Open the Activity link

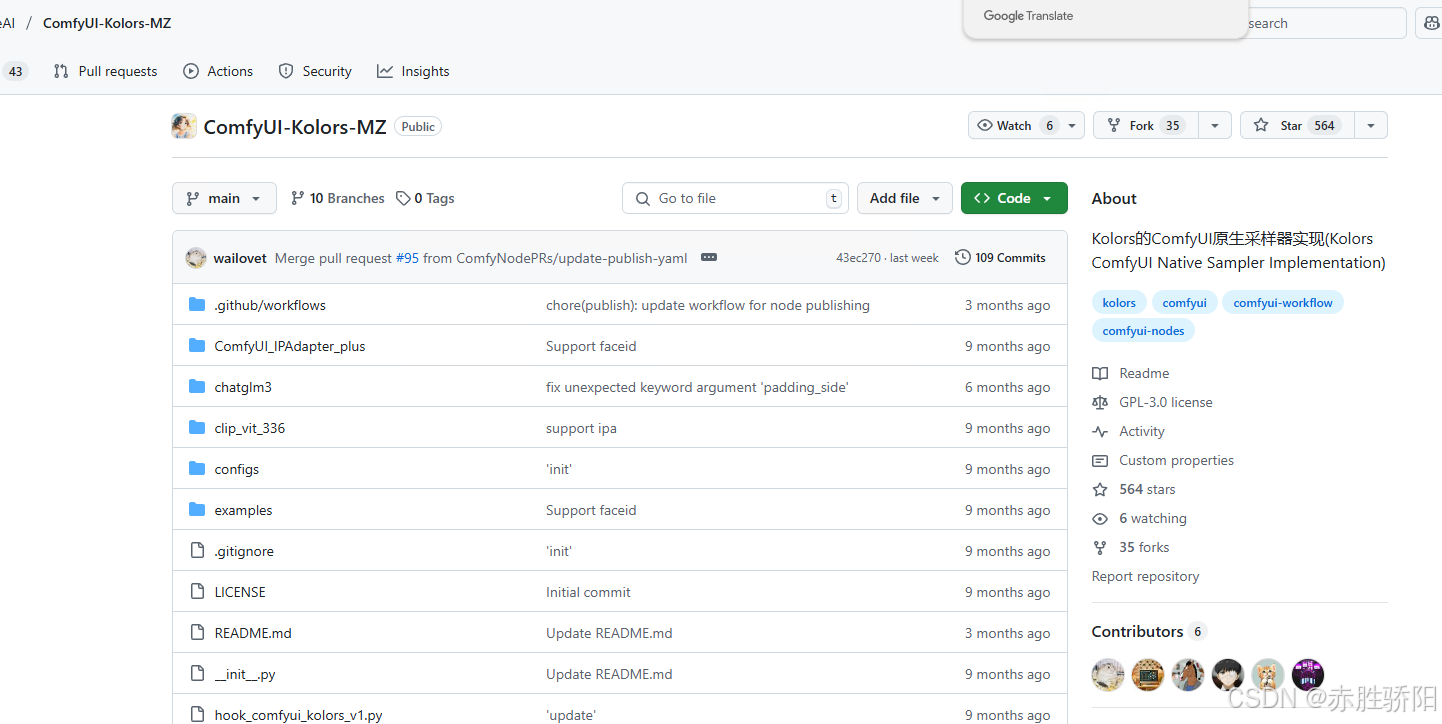point(1129,431)
